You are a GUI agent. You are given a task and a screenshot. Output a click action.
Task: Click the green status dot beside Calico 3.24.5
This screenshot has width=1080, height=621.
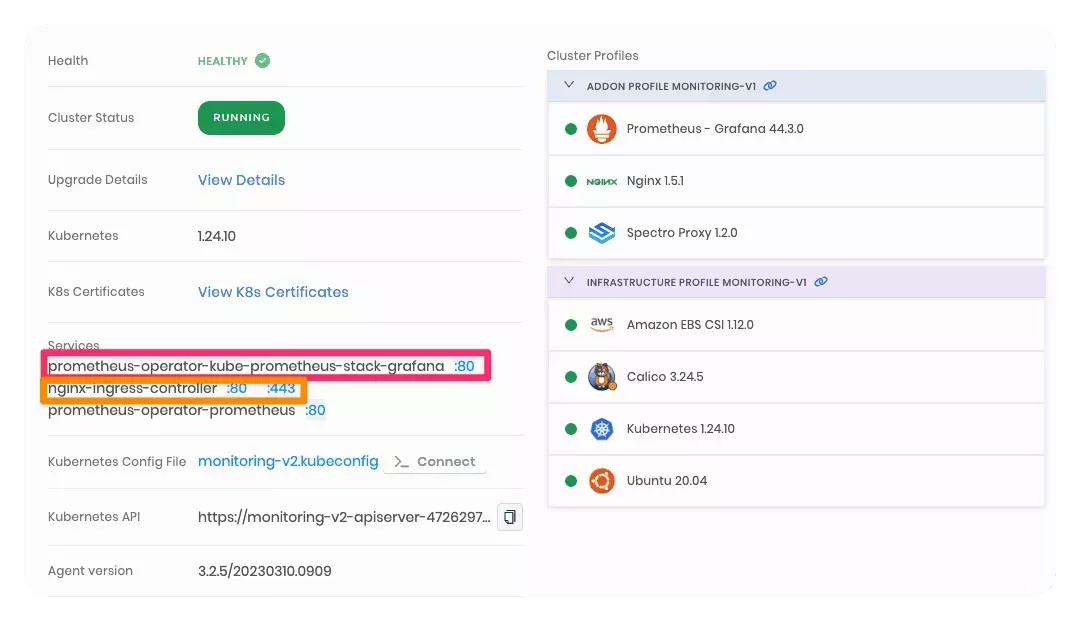coord(571,377)
